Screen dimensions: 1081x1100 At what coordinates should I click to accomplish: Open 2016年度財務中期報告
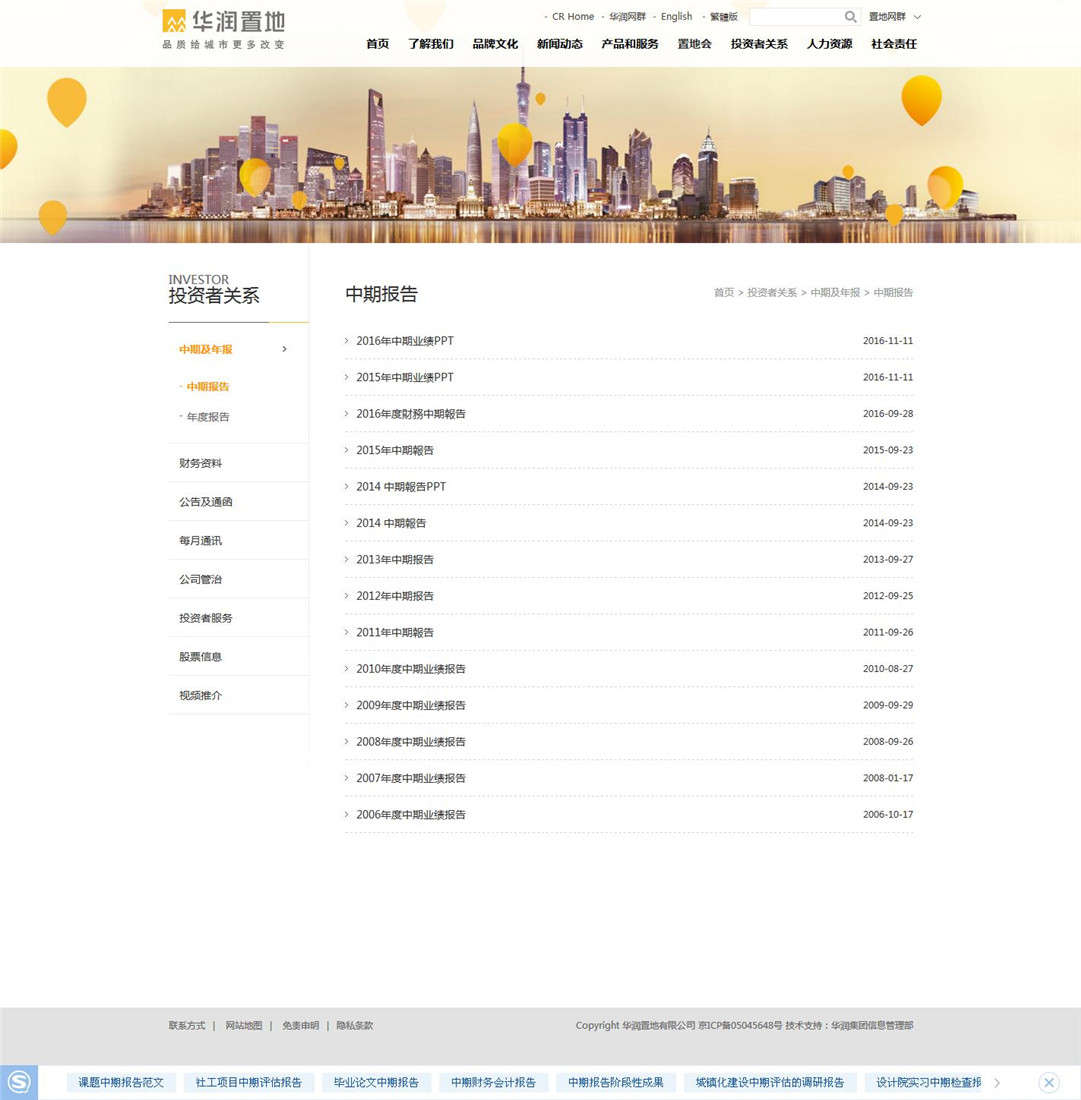411,413
